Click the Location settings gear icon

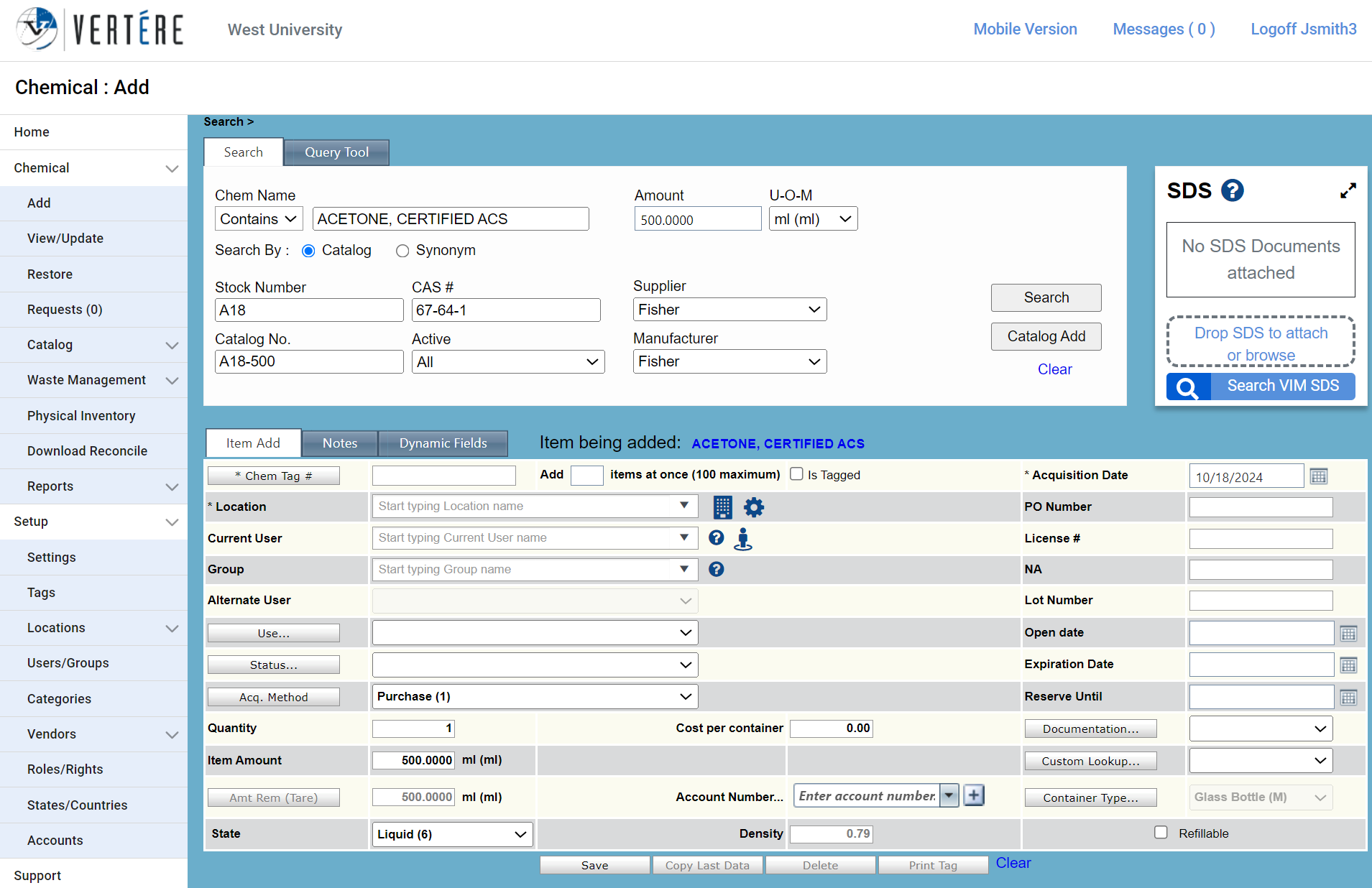[x=753, y=507]
